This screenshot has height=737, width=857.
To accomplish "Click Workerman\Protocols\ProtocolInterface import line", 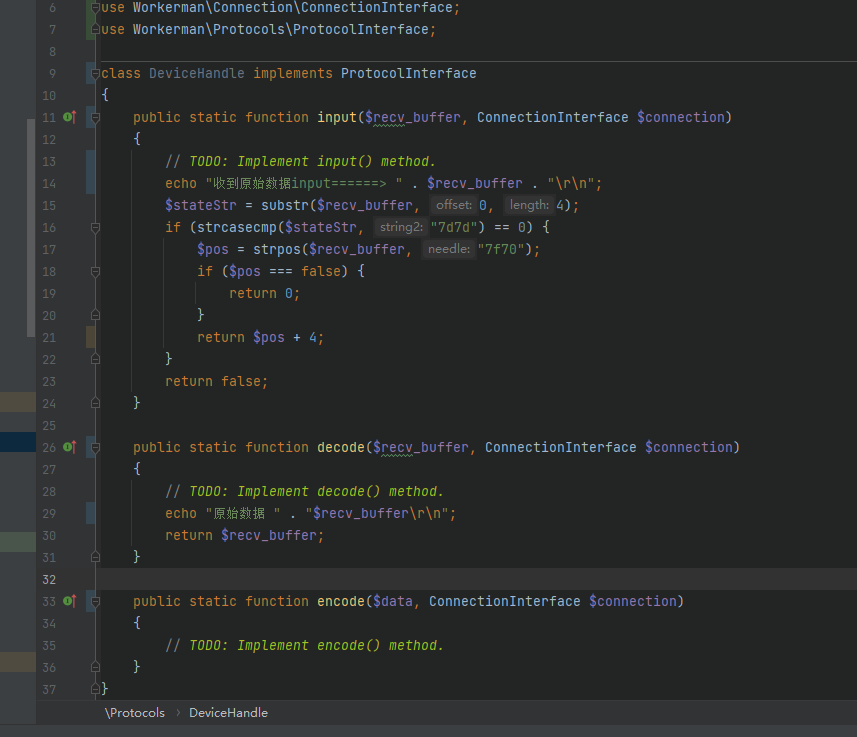I will pyautogui.click(x=268, y=30).
